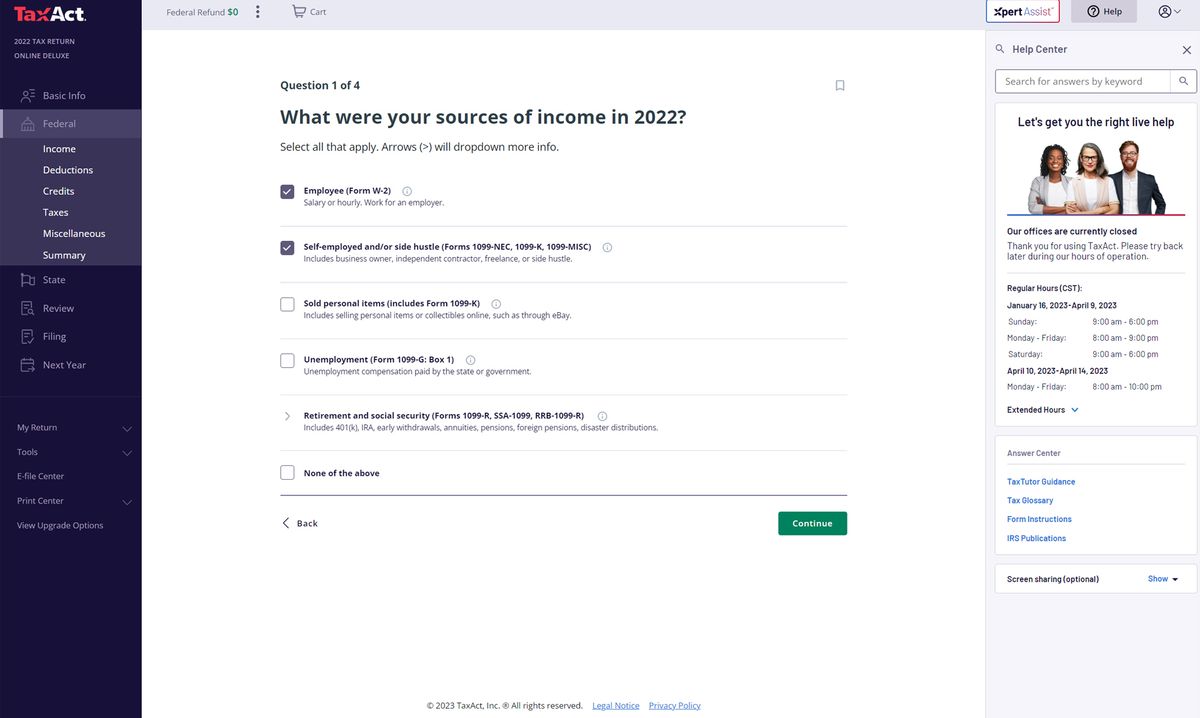The width and height of the screenshot is (1200, 718).
Task: Uncheck Employee (Form W-2)
Action: tap(287, 190)
